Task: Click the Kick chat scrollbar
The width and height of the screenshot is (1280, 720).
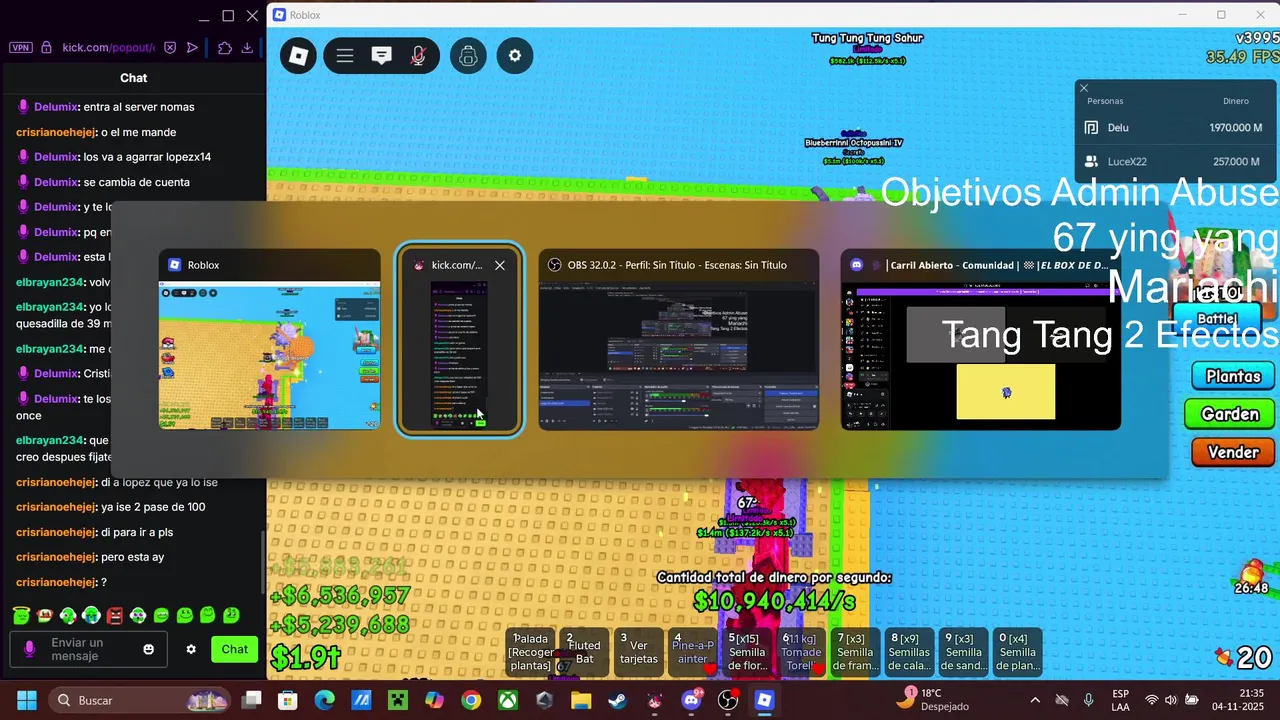Action: pos(264,560)
